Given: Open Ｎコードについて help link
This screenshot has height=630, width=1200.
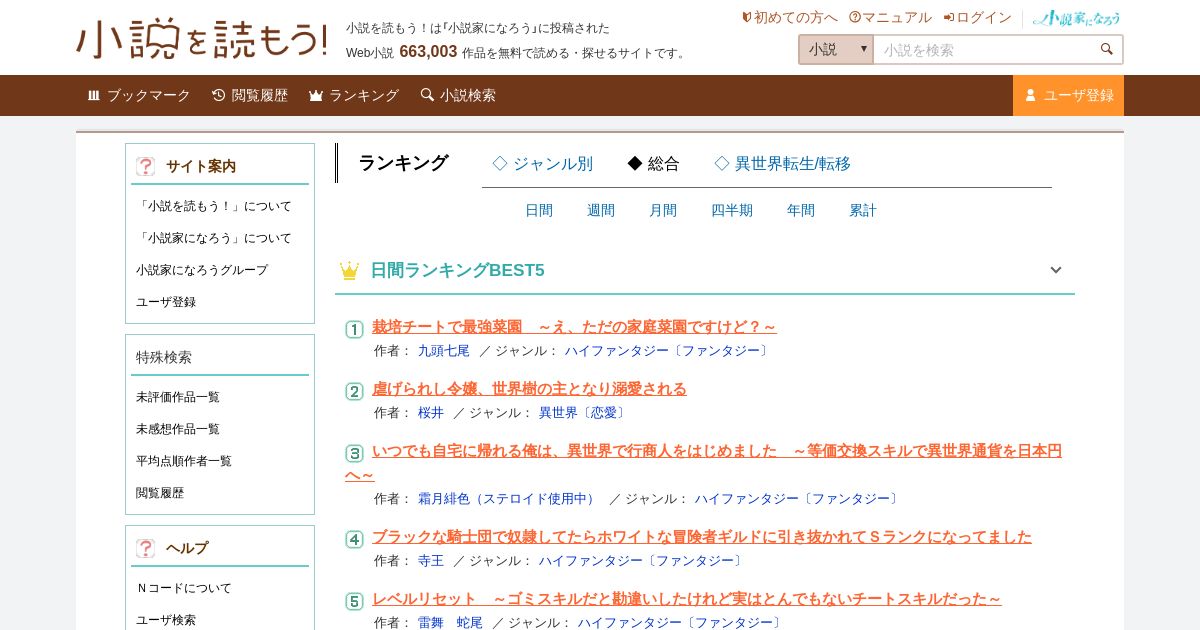Looking at the screenshot, I should click(184, 588).
